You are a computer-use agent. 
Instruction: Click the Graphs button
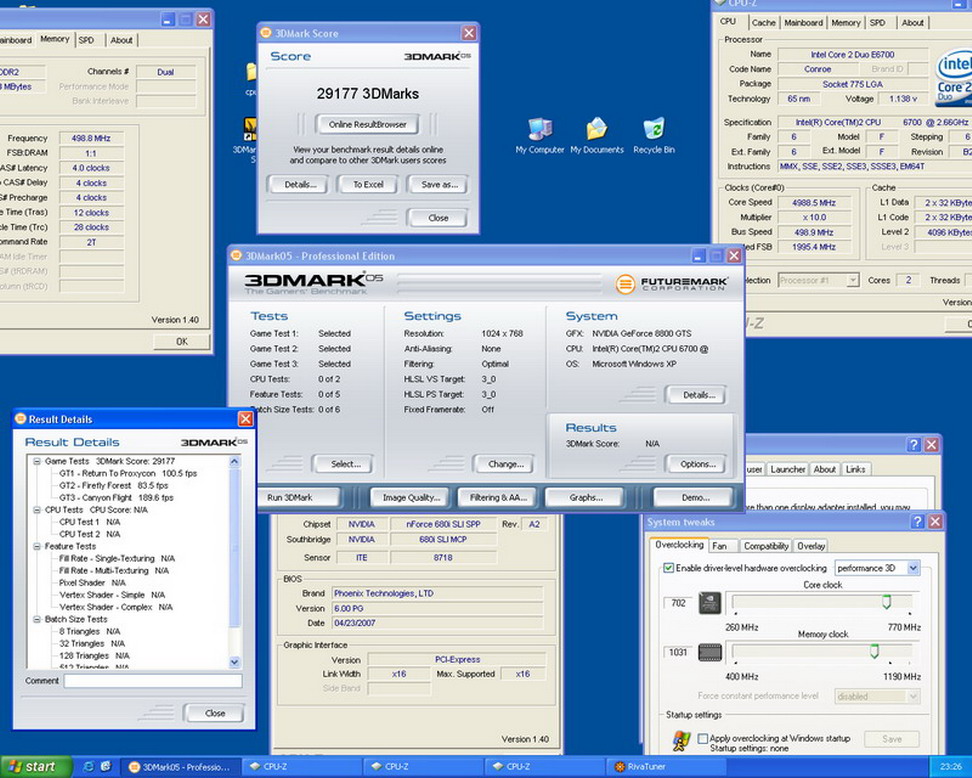tap(586, 497)
